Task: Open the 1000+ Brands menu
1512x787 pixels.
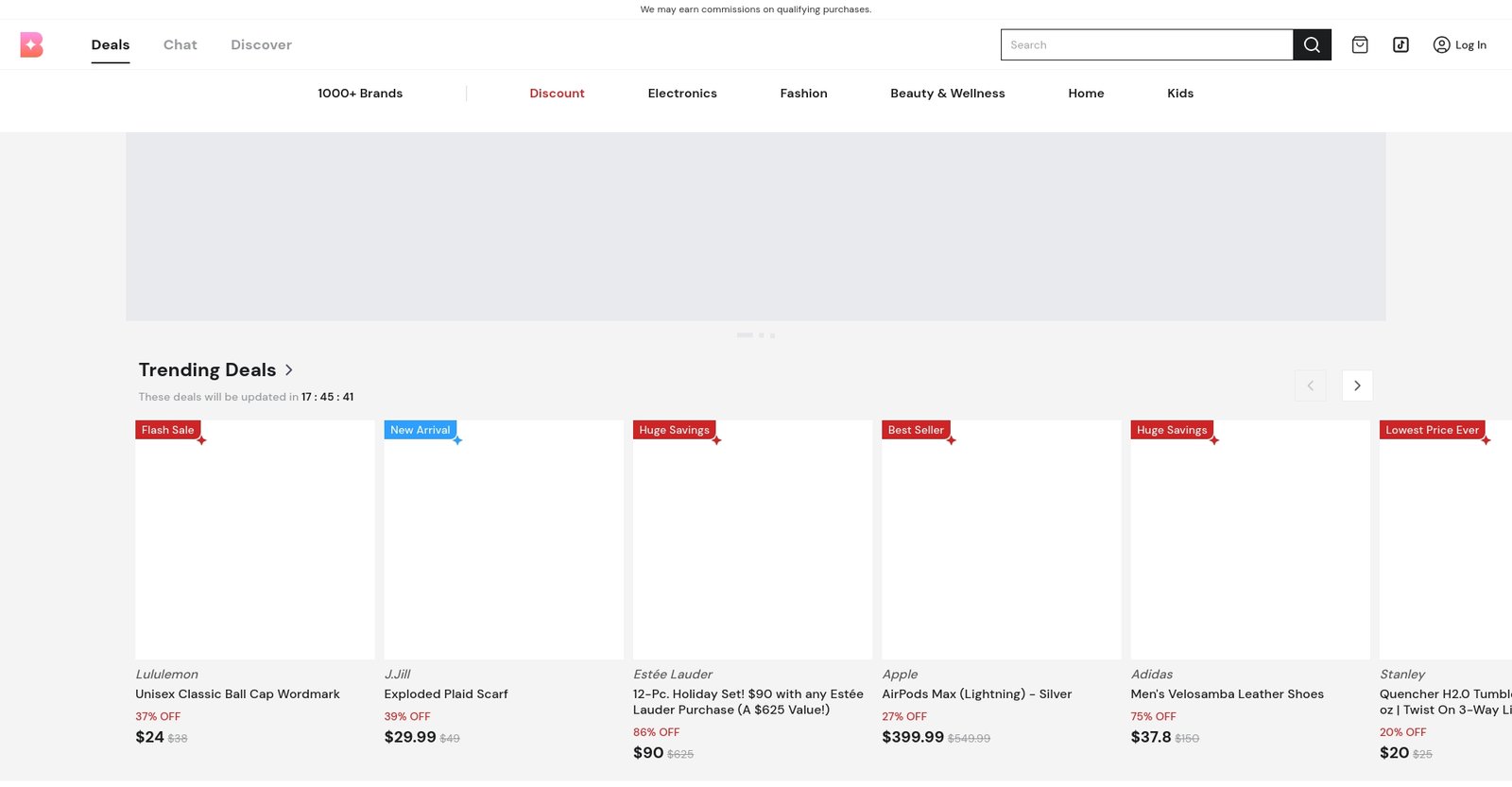Action: pos(360,94)
